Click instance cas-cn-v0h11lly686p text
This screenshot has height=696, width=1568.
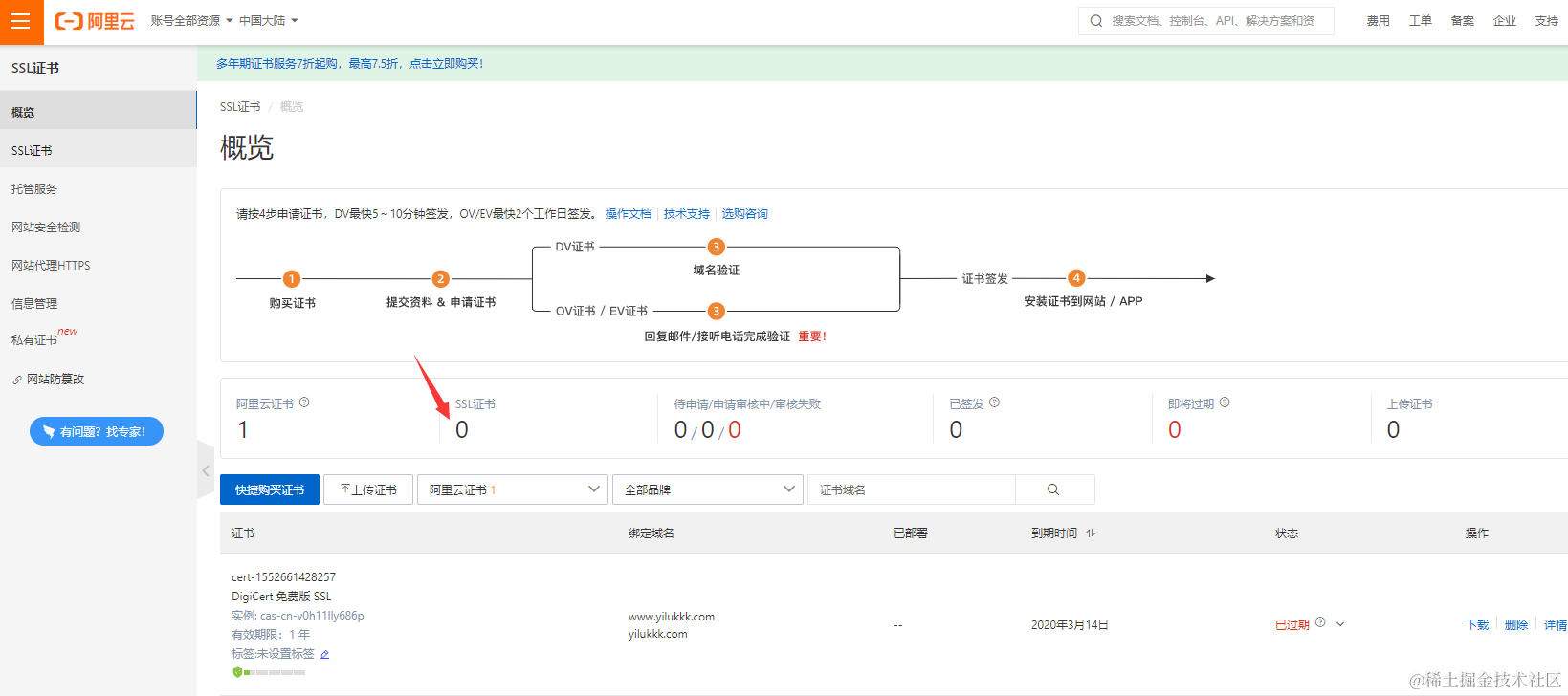(x=312, y=616)
